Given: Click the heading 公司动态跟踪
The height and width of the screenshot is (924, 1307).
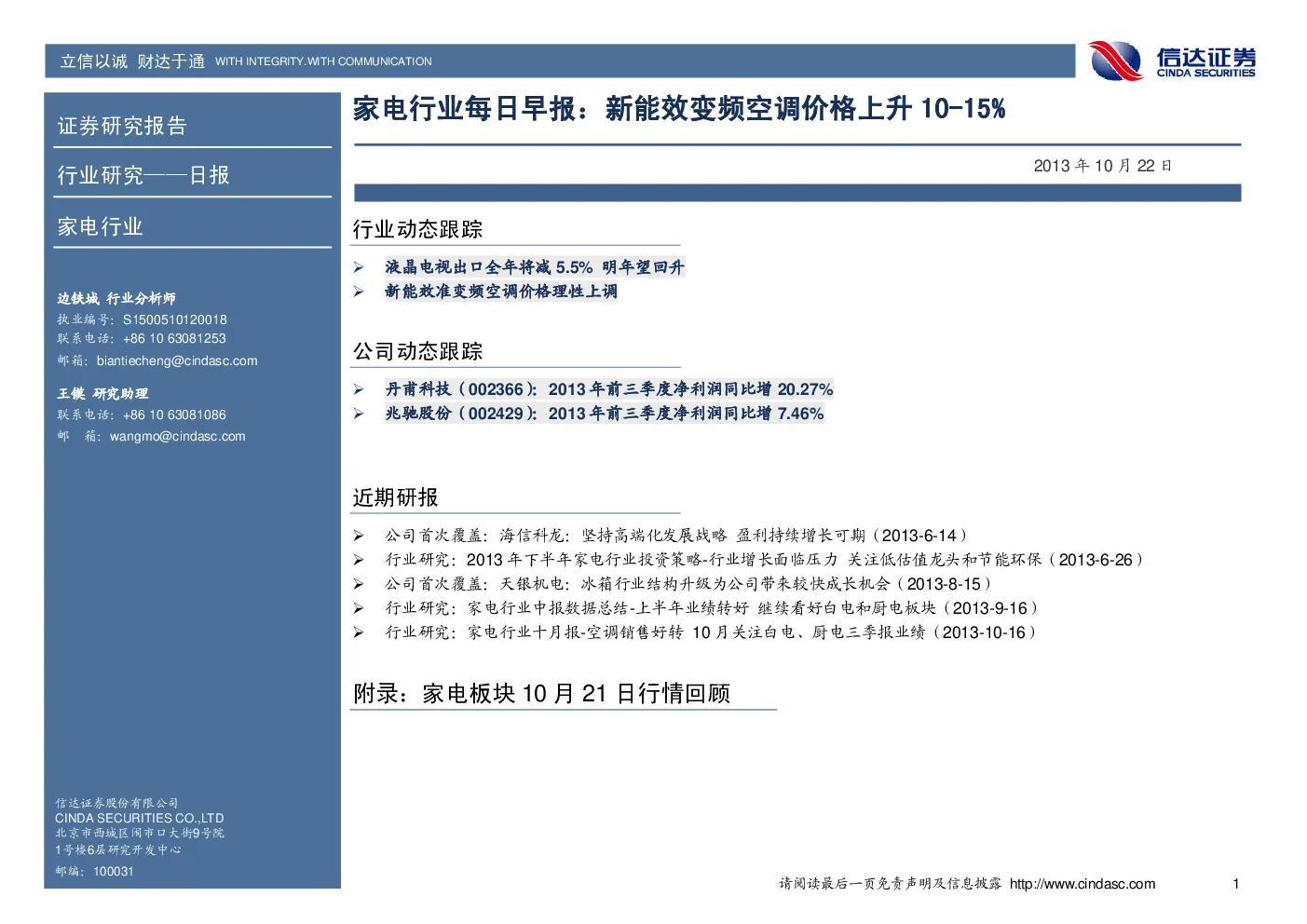Looking at the screenshot, I should coord(417,351).
